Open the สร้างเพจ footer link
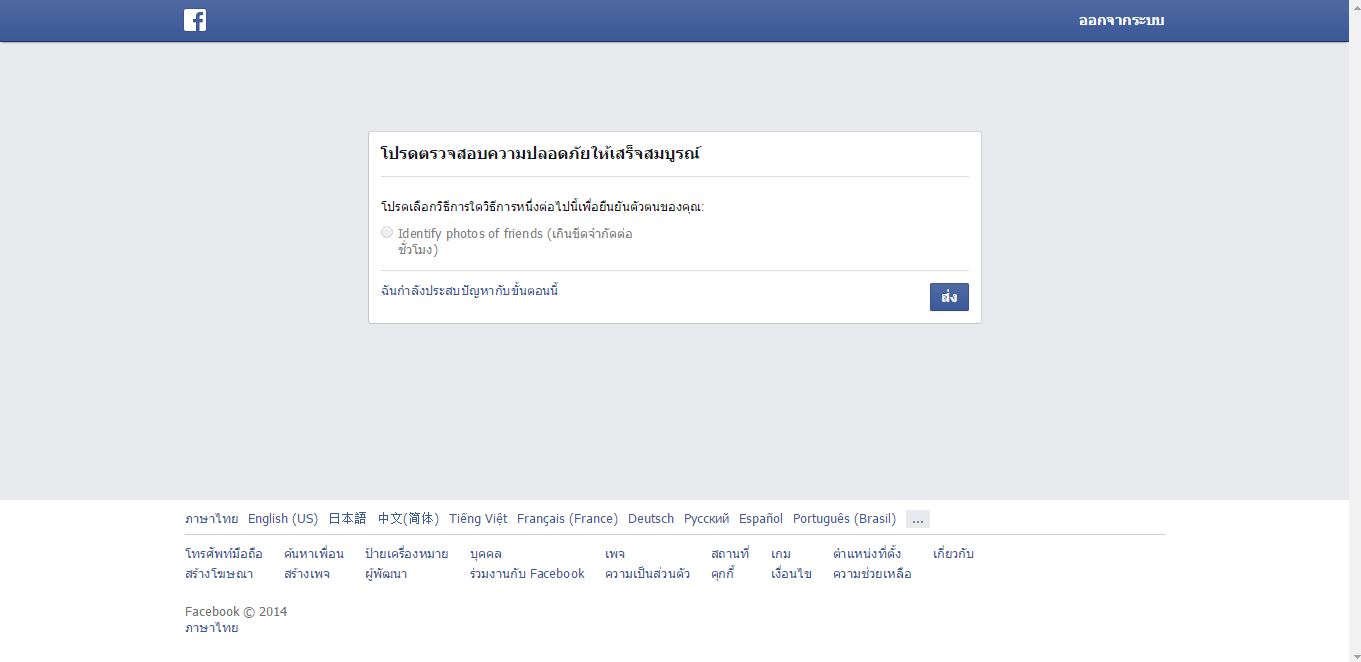The image size is (1361, 662). click(x=307, y=574)
